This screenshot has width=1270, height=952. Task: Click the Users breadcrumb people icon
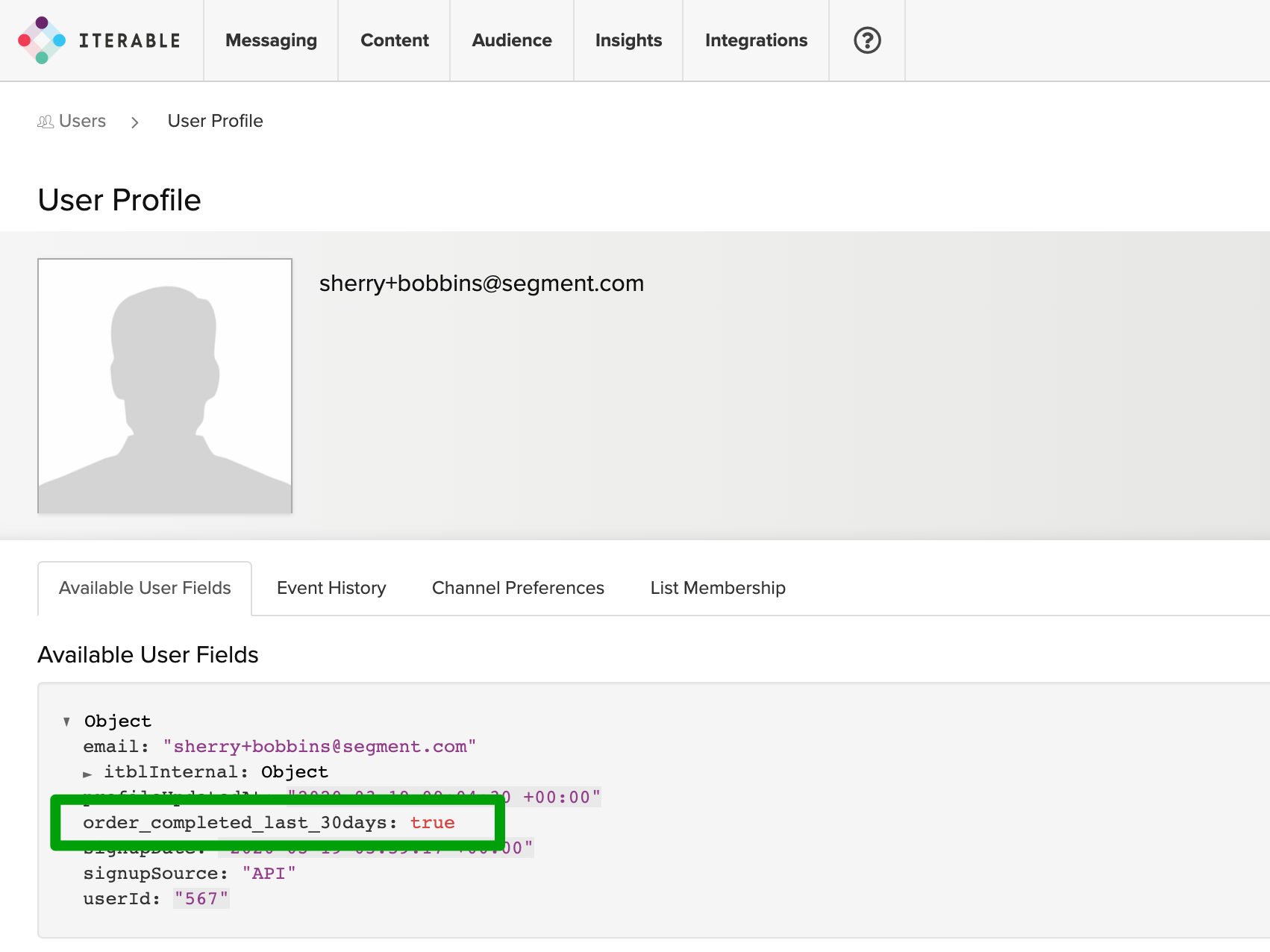coord(44,121)
